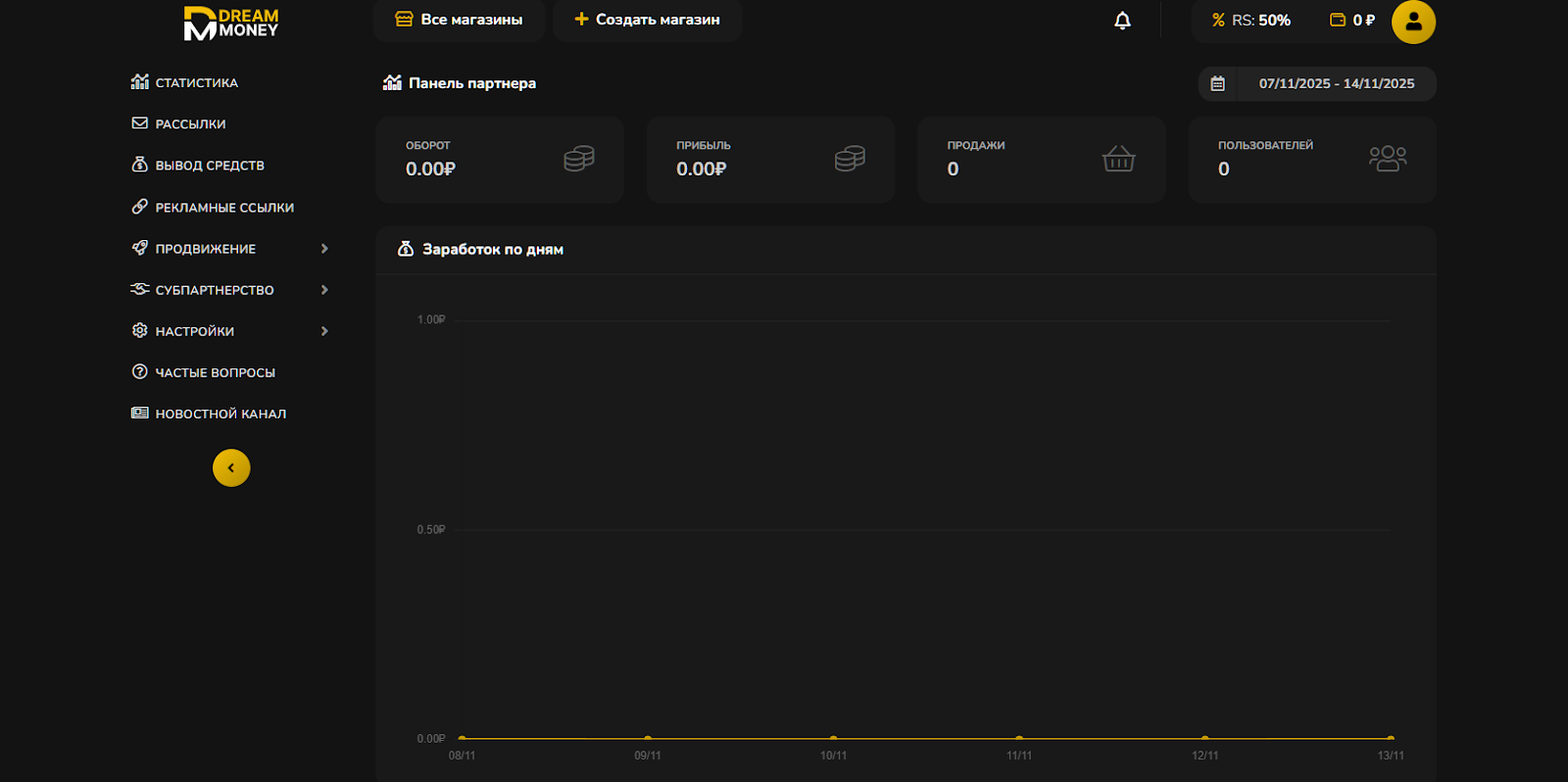The image size is (1568, 782).
Task: Click the Все магазины button
Action: 459,20
